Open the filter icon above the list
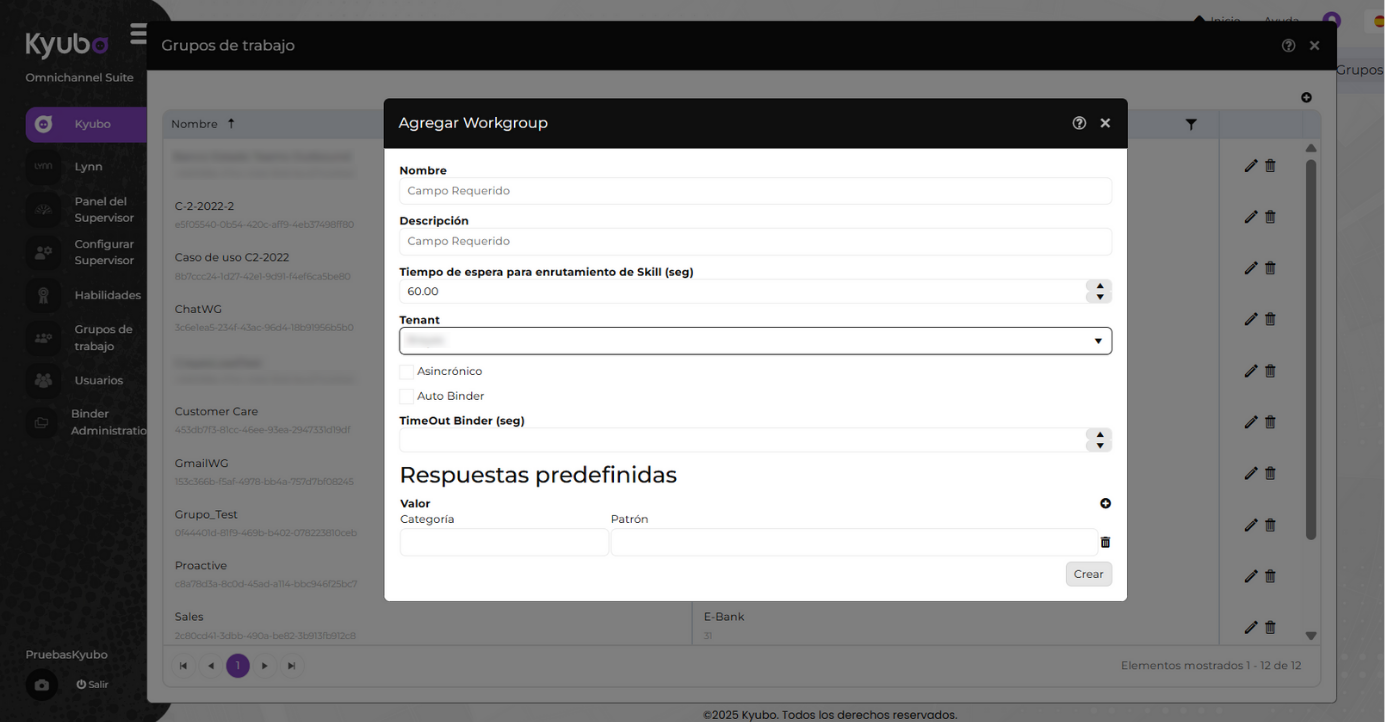Image resolution: width=1388 pixels, height=725 pixels. pos(1191,124)
